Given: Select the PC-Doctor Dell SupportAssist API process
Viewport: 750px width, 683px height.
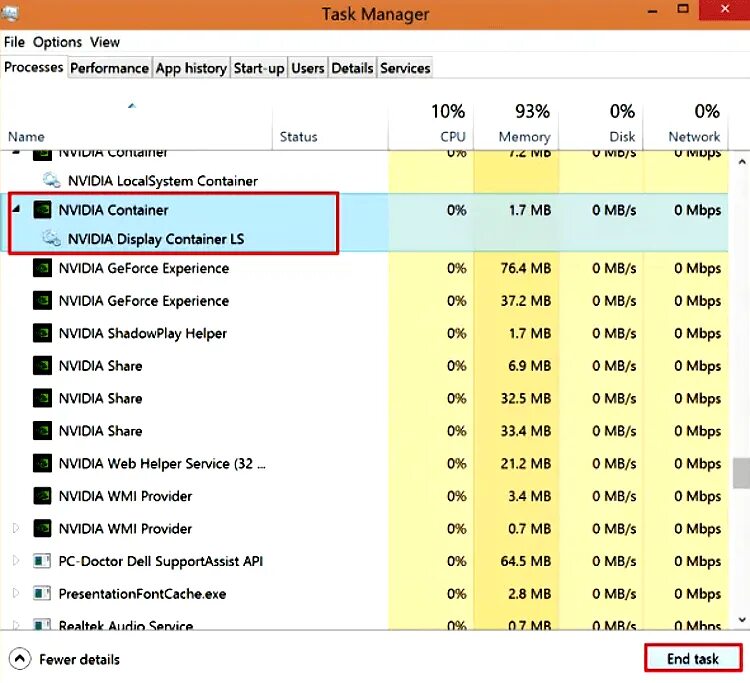Looking at the screenshot, I should coord(364,561).
